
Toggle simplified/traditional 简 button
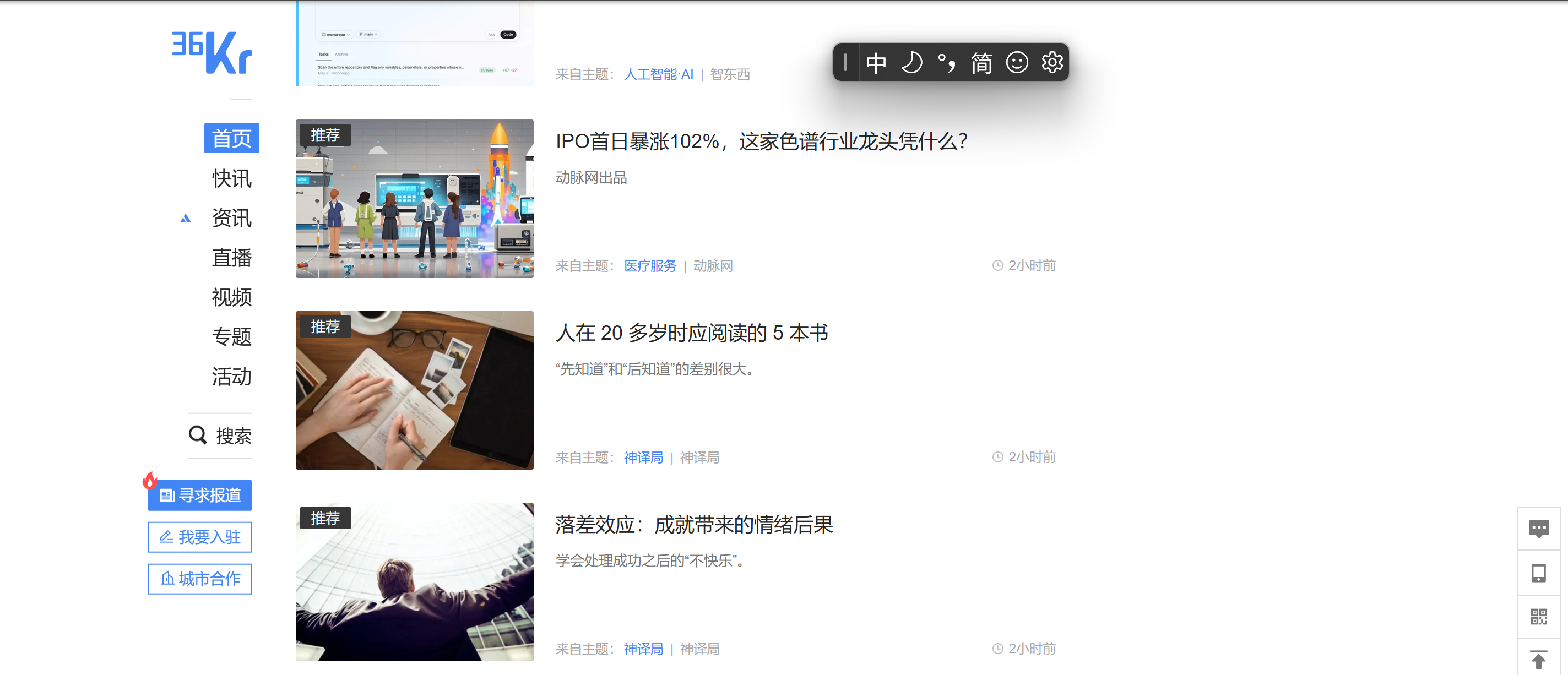(981, 62)
